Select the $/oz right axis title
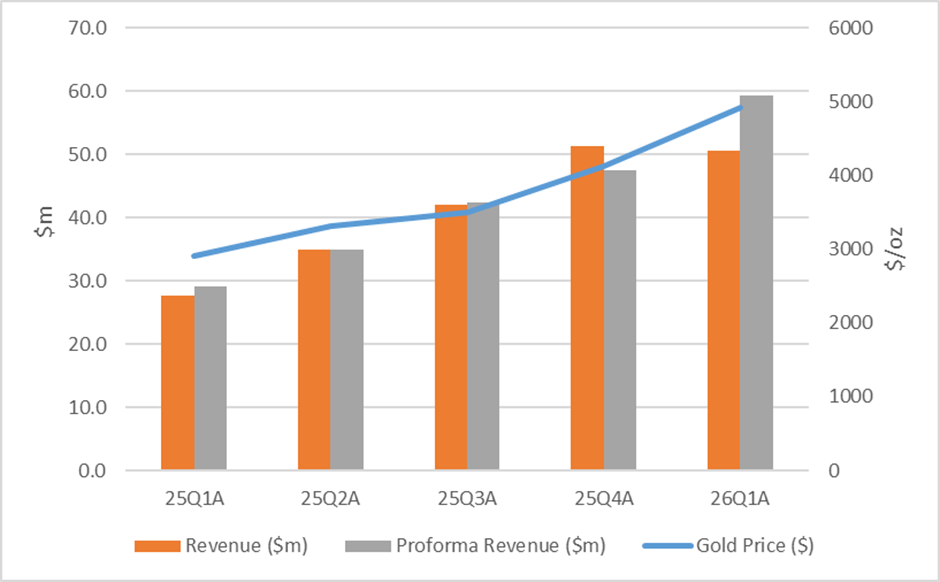The image size is (940, 582). point(896,249)
